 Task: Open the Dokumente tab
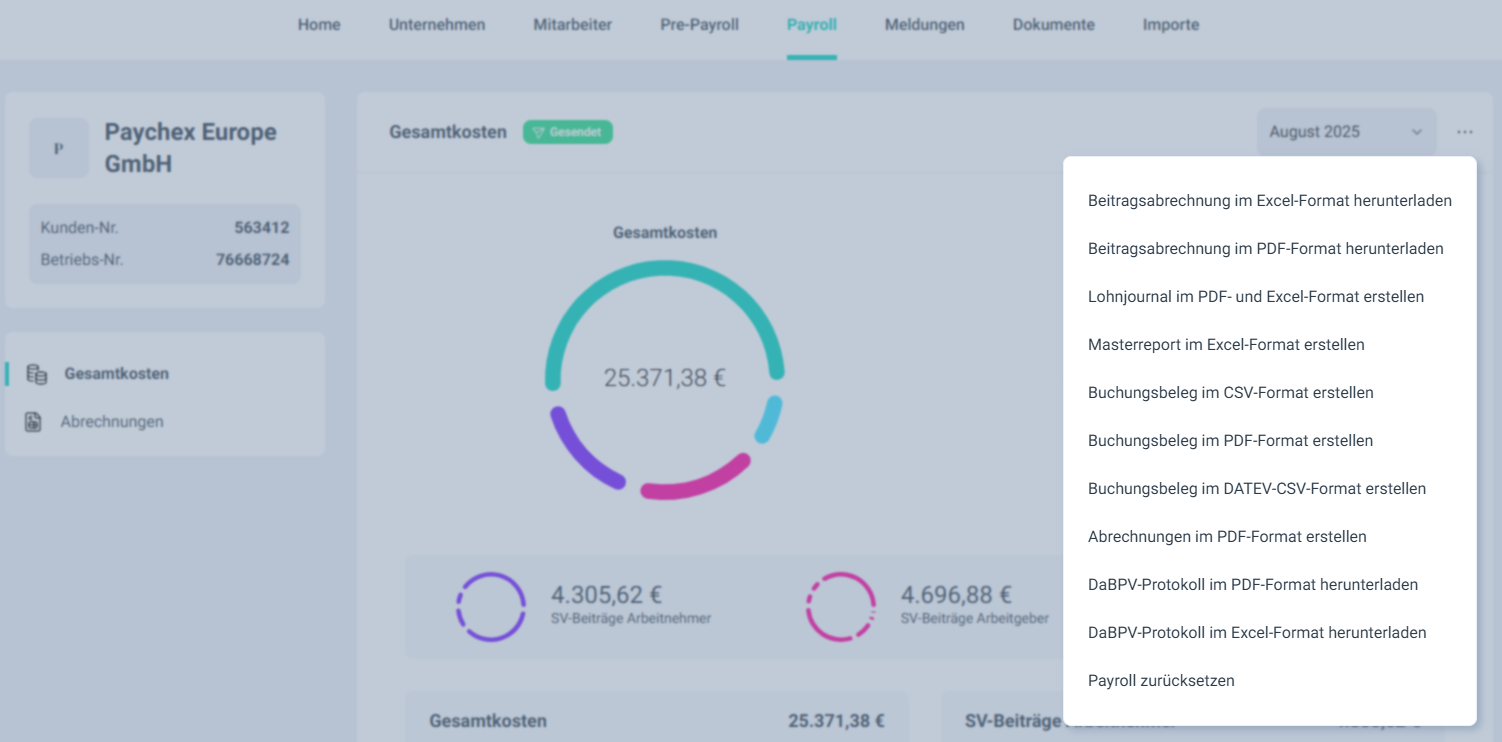pyautogui.click(x=1053, y=25)
